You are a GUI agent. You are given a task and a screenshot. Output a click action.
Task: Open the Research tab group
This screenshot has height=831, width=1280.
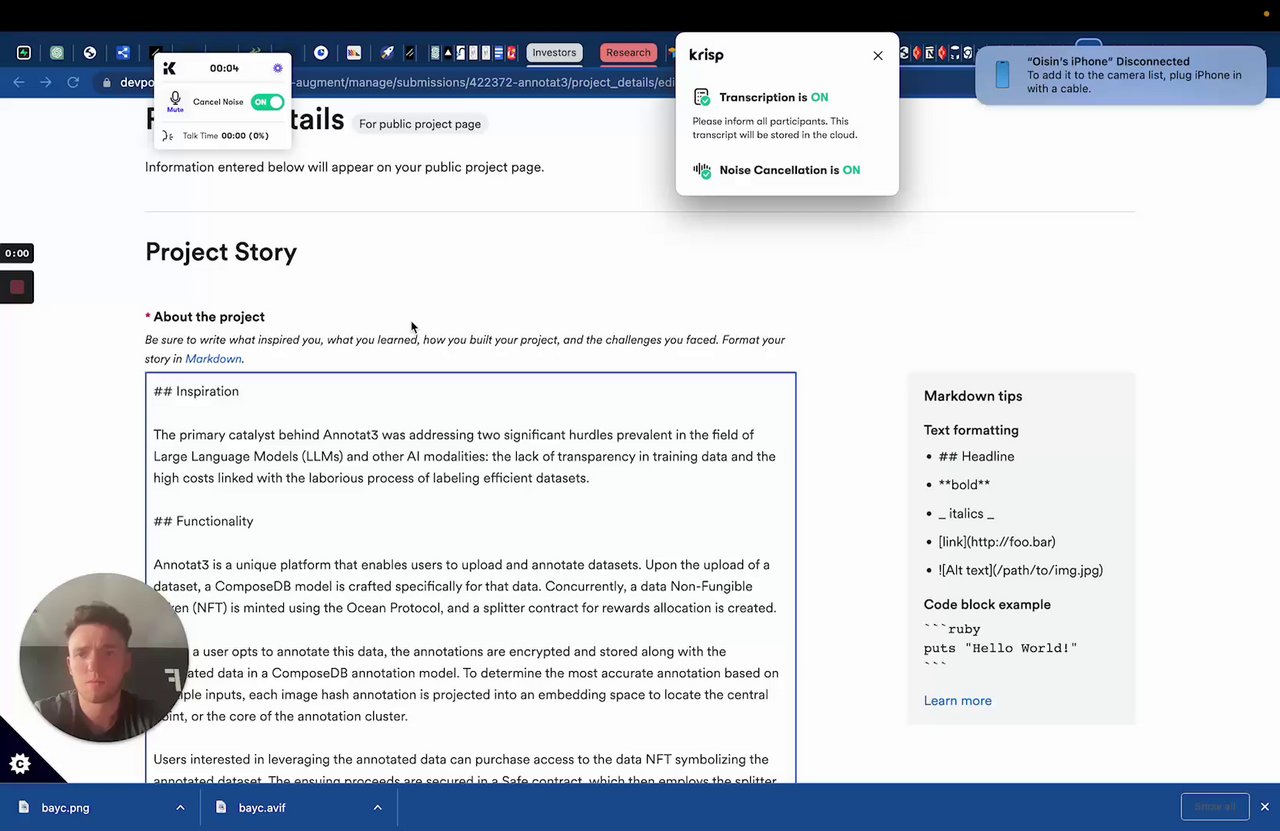[628, 53]
